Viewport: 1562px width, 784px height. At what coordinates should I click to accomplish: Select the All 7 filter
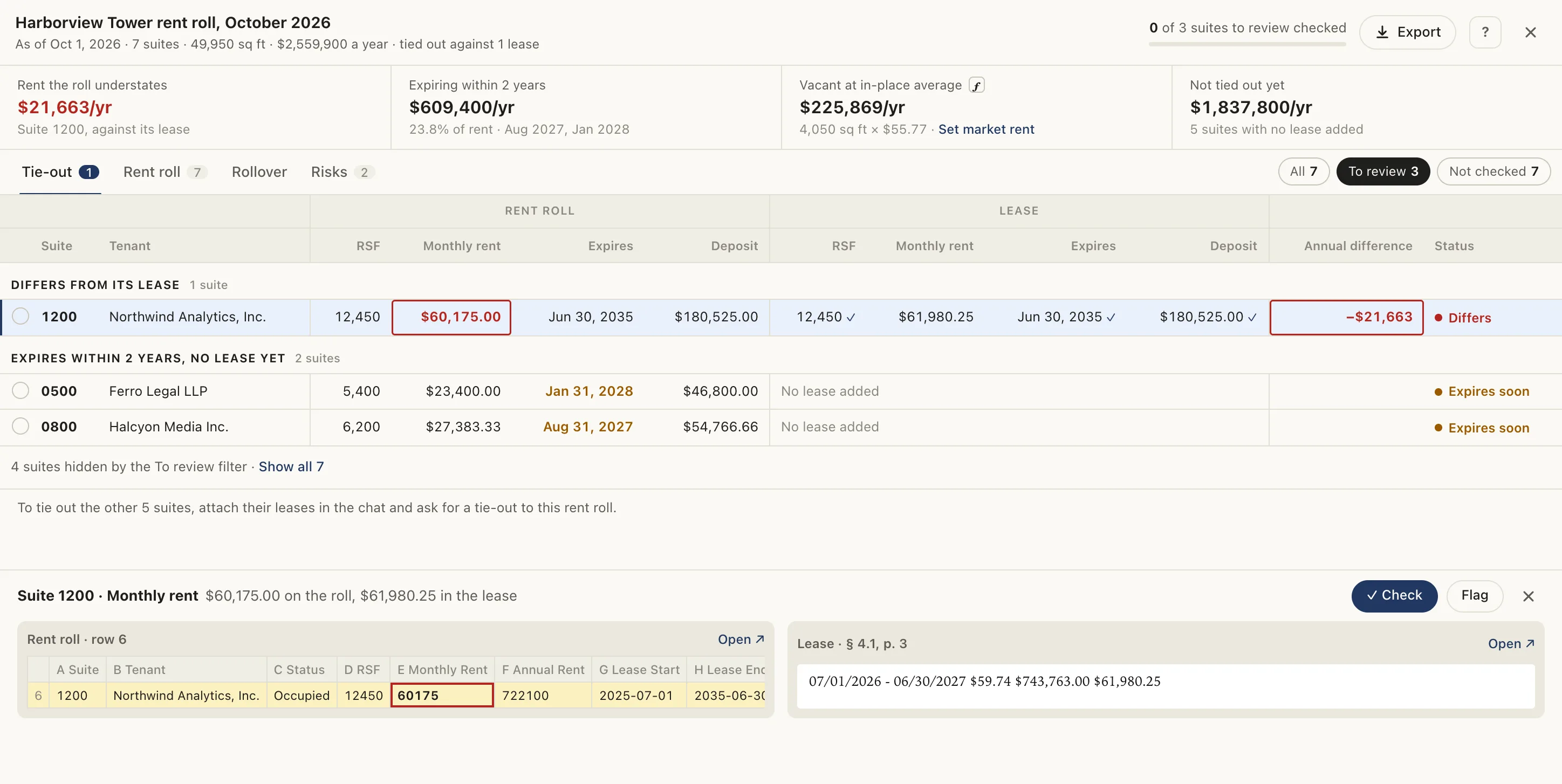1304,171
